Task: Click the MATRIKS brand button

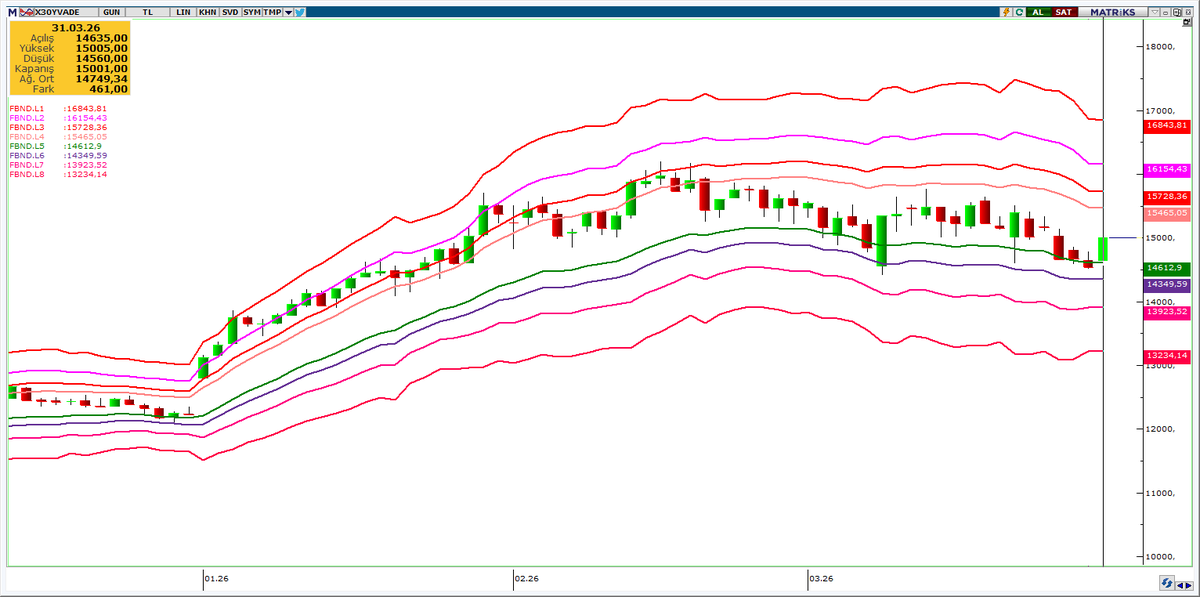Action: click(1113, 12)
